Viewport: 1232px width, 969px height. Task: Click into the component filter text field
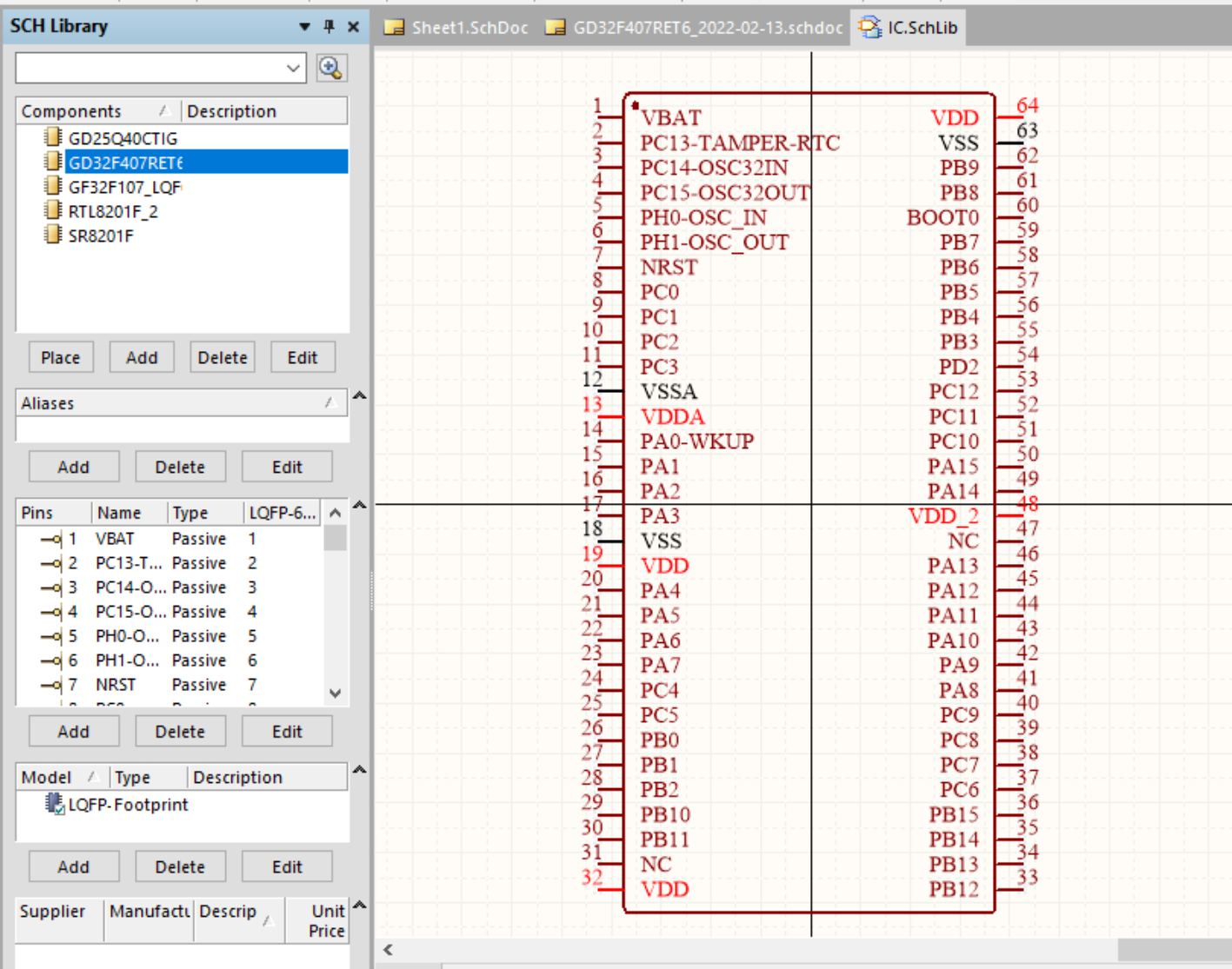[x=149, y=68]
